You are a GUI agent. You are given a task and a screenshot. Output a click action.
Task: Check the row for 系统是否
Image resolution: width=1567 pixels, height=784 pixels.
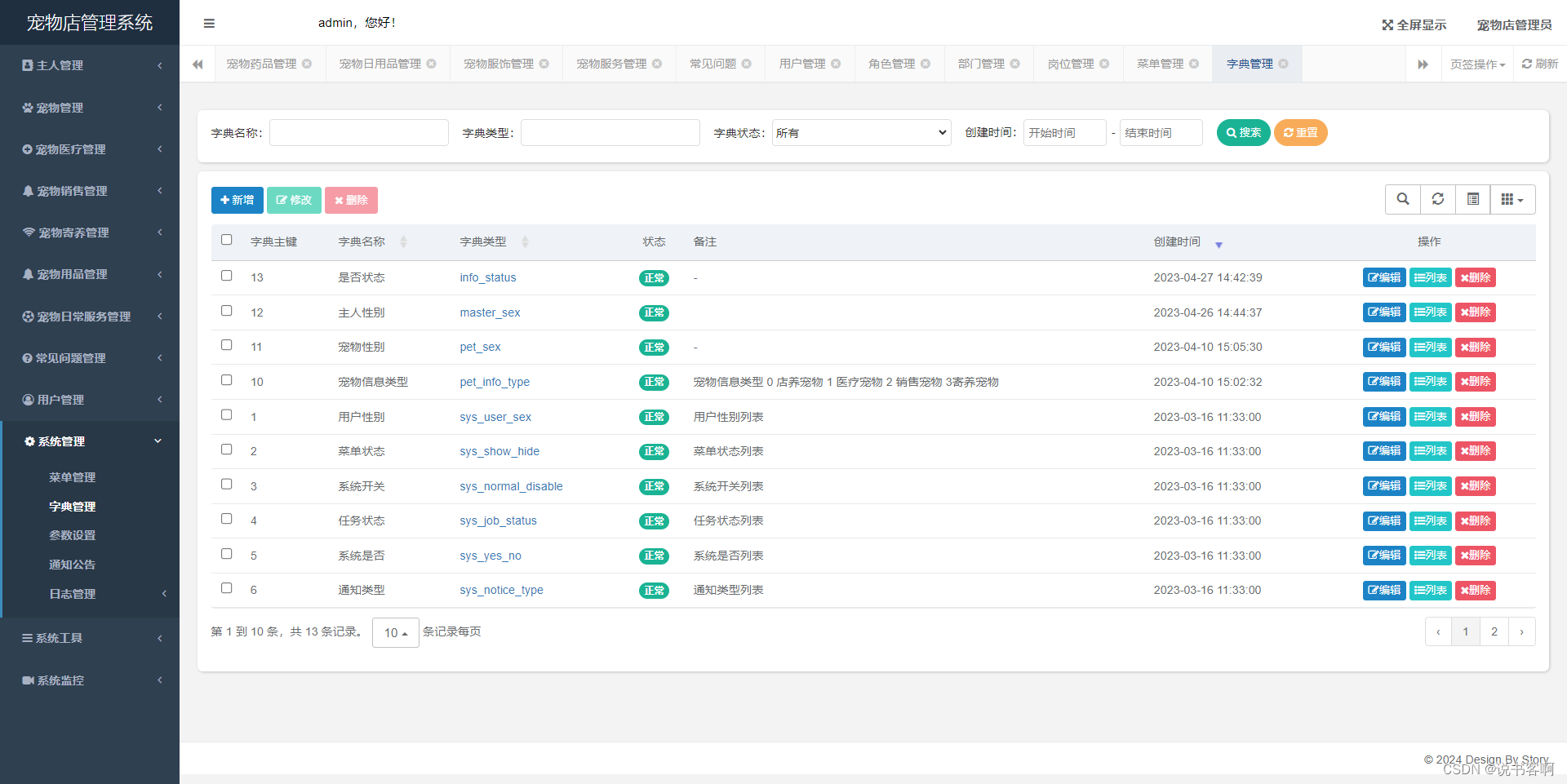click(x=227, y=554)
